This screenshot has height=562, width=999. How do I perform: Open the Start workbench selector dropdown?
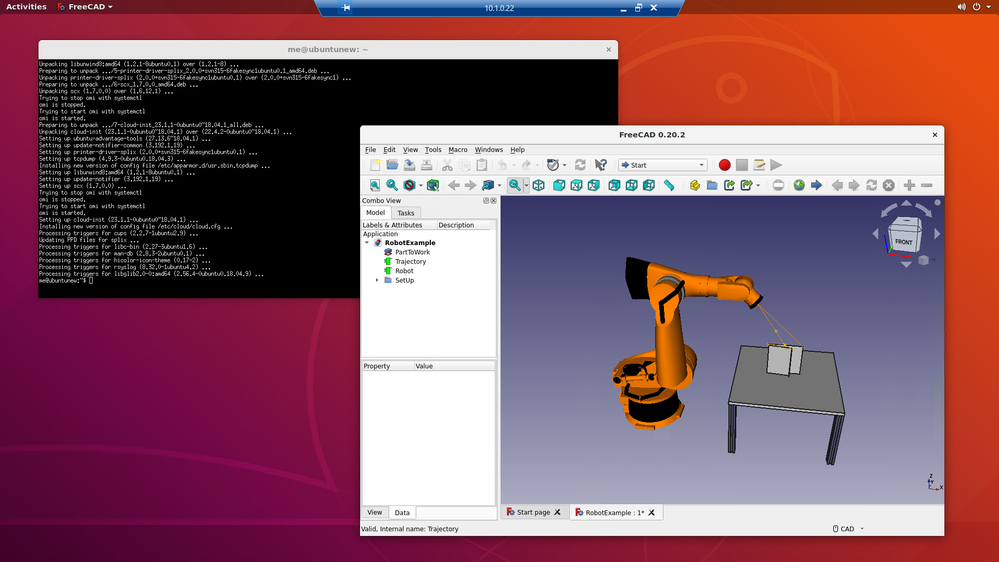point(662,165)
